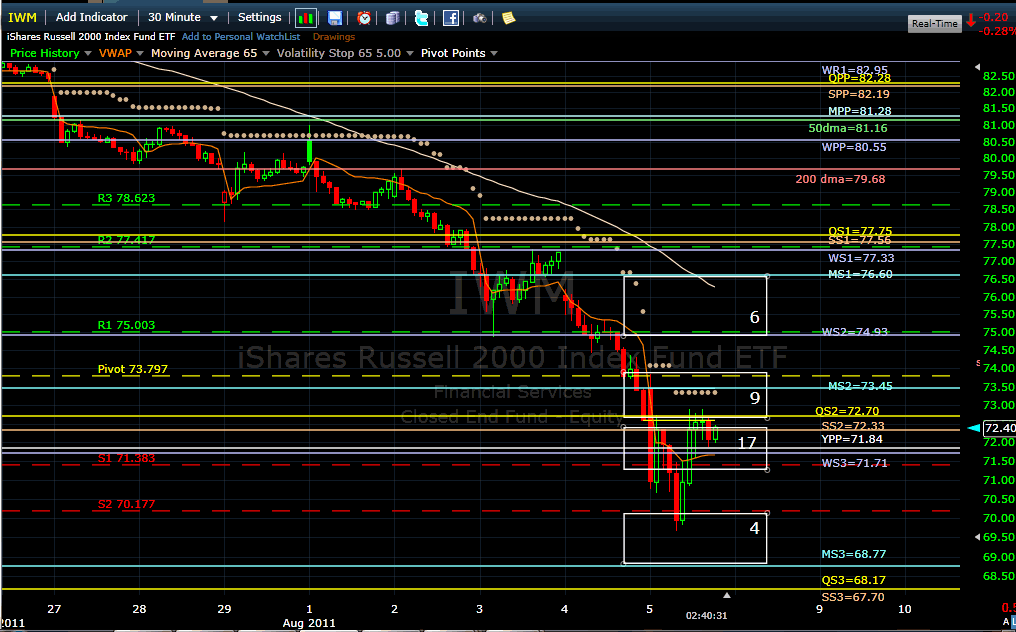Select the YPP=71.84 level label

coord(851,439)
